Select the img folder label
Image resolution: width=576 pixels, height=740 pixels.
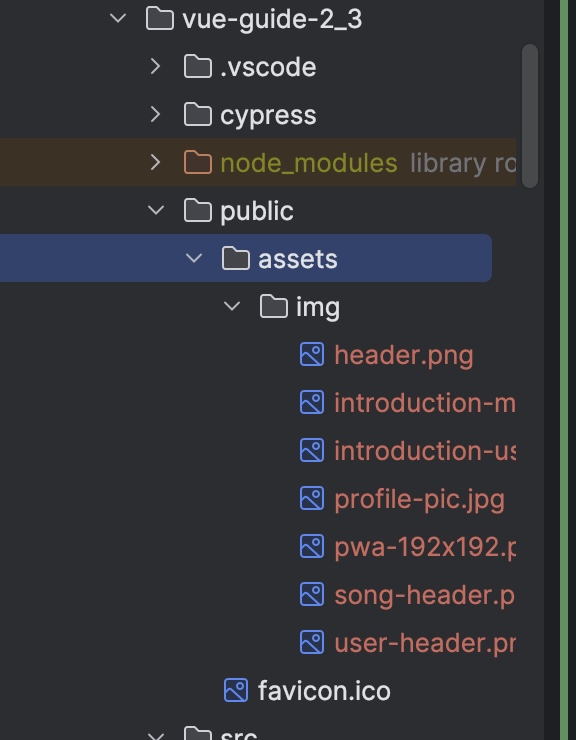[318, 308]
